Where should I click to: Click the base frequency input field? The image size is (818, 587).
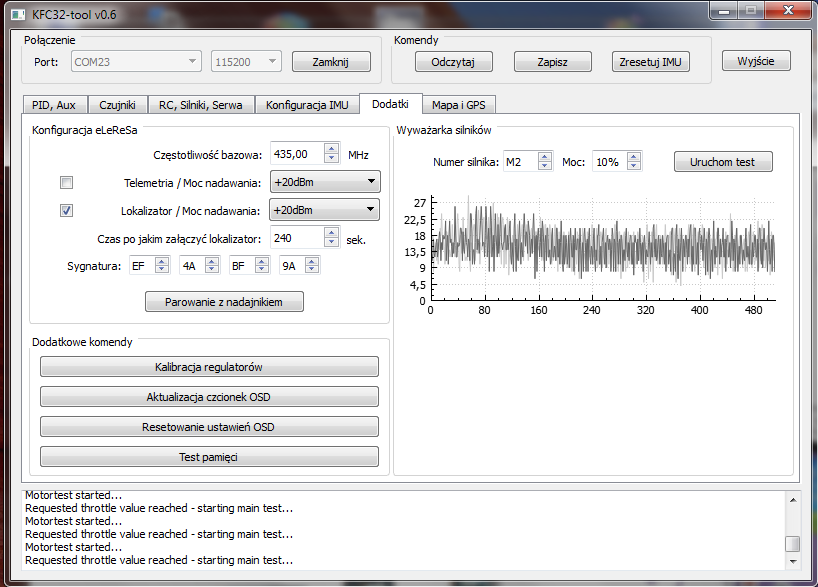295,154
